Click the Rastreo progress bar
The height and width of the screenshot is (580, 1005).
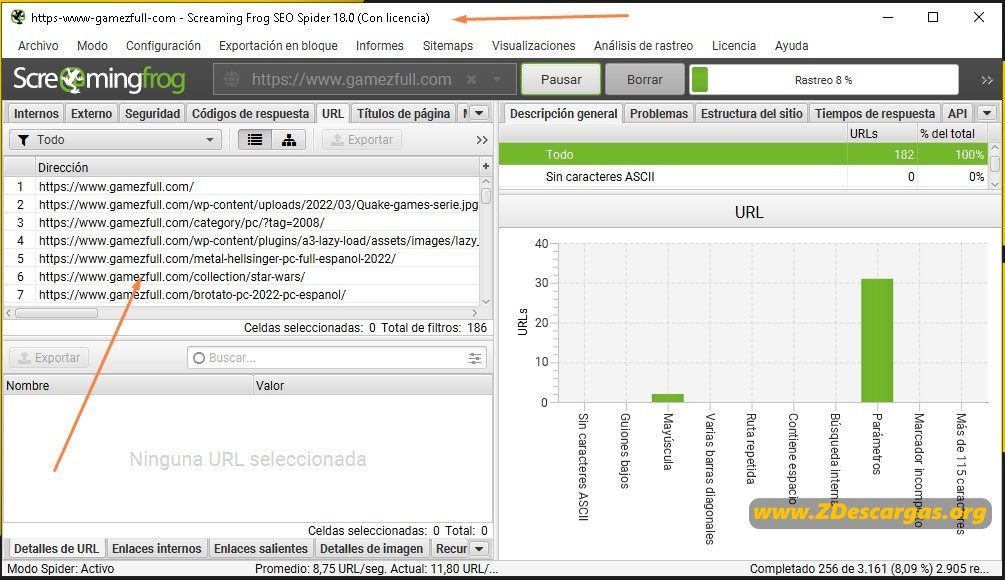point(824,80)
